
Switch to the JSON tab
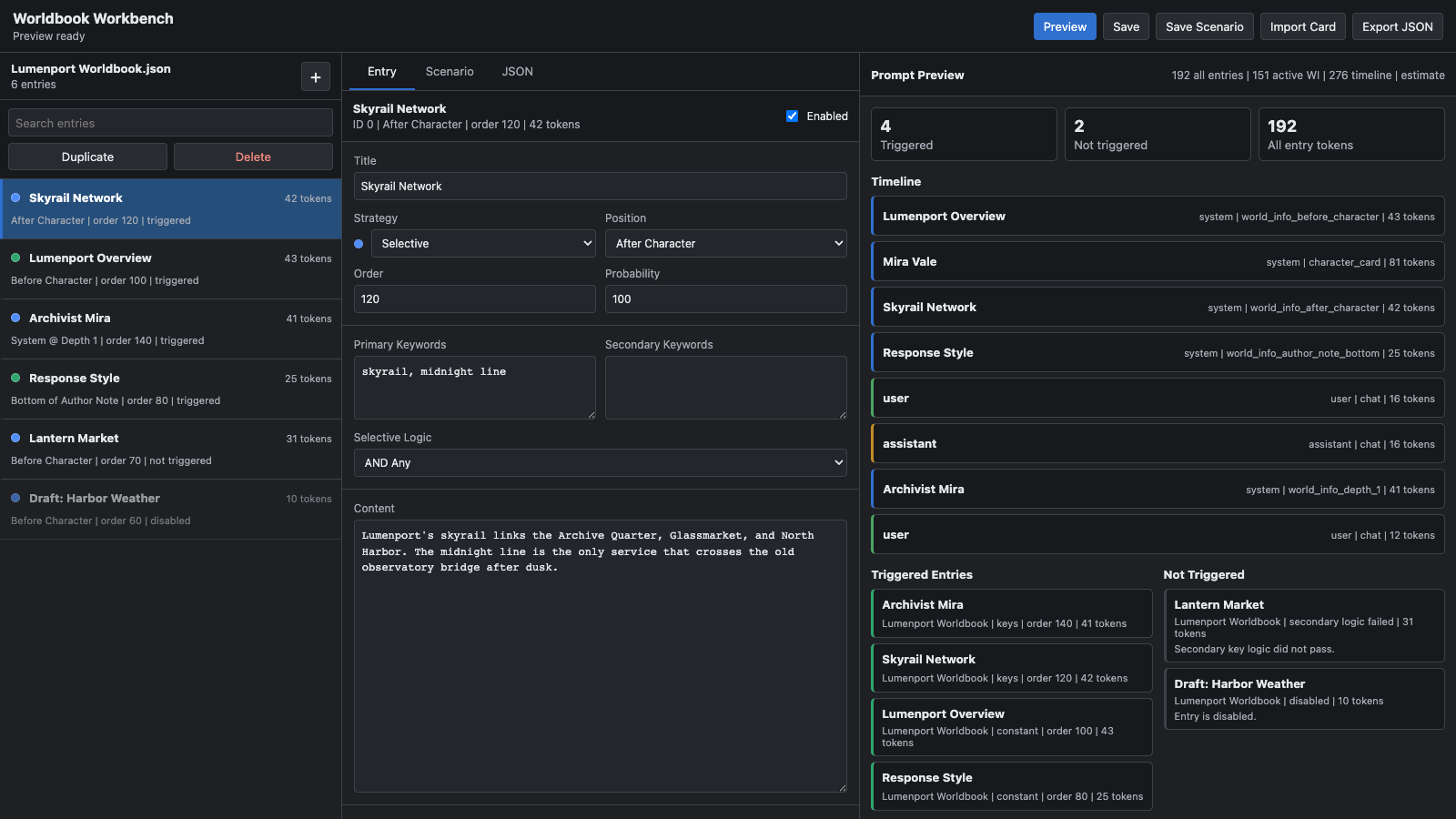click(x=518, y=72)
